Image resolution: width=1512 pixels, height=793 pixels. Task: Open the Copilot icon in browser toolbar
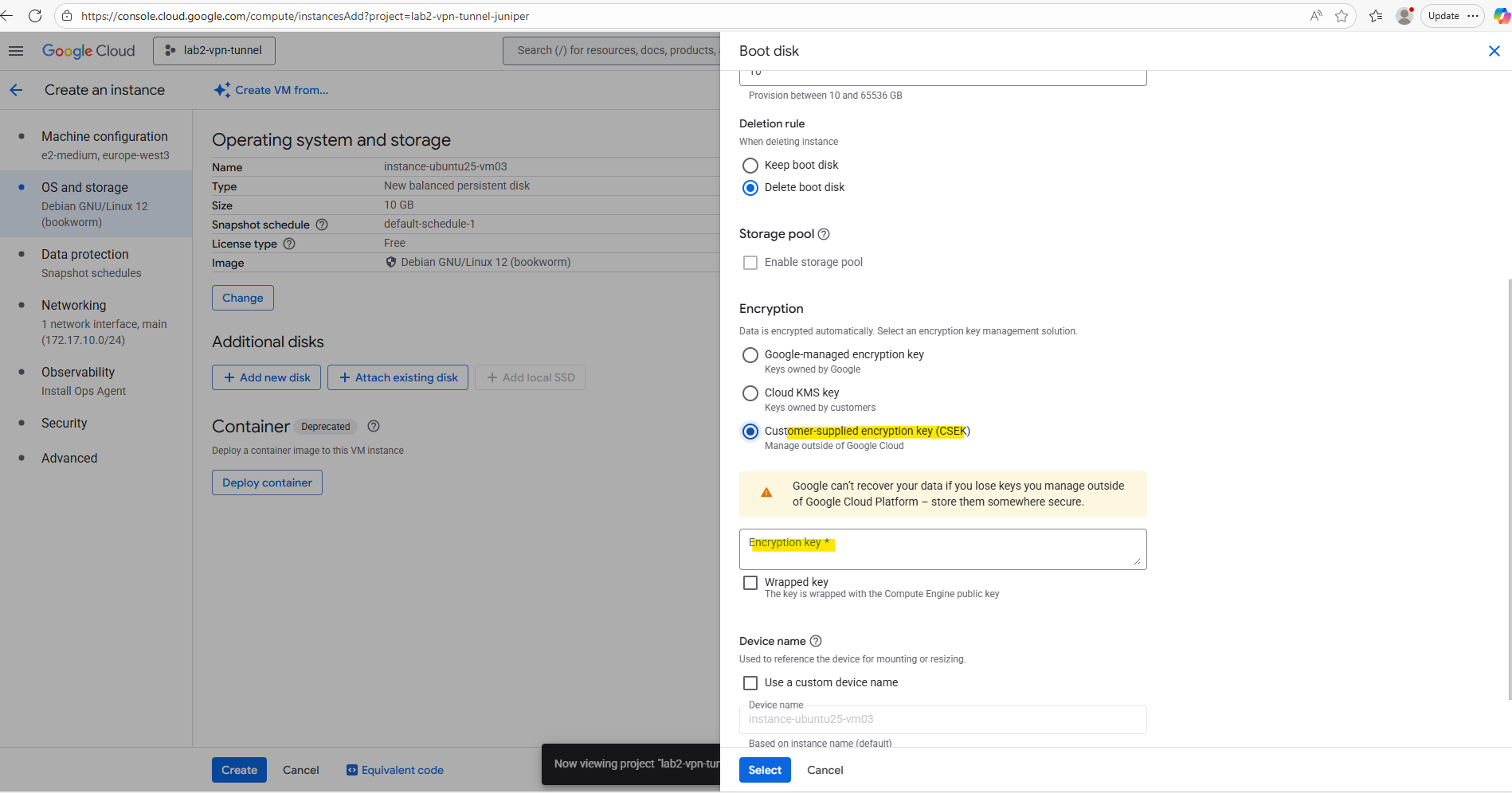click(x=1501, y=16)
